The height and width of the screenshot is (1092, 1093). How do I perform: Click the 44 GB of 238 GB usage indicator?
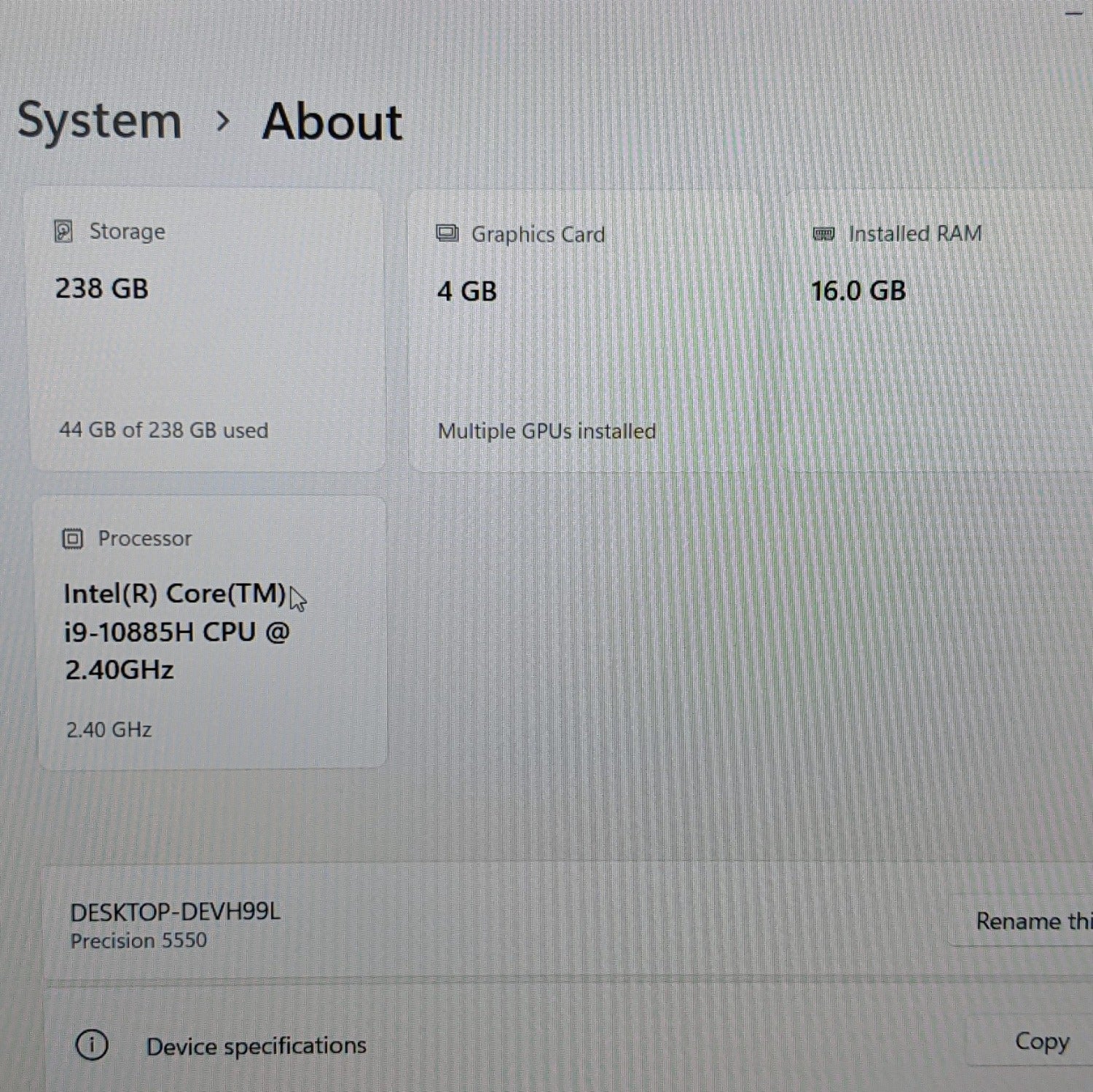(162, 430)
